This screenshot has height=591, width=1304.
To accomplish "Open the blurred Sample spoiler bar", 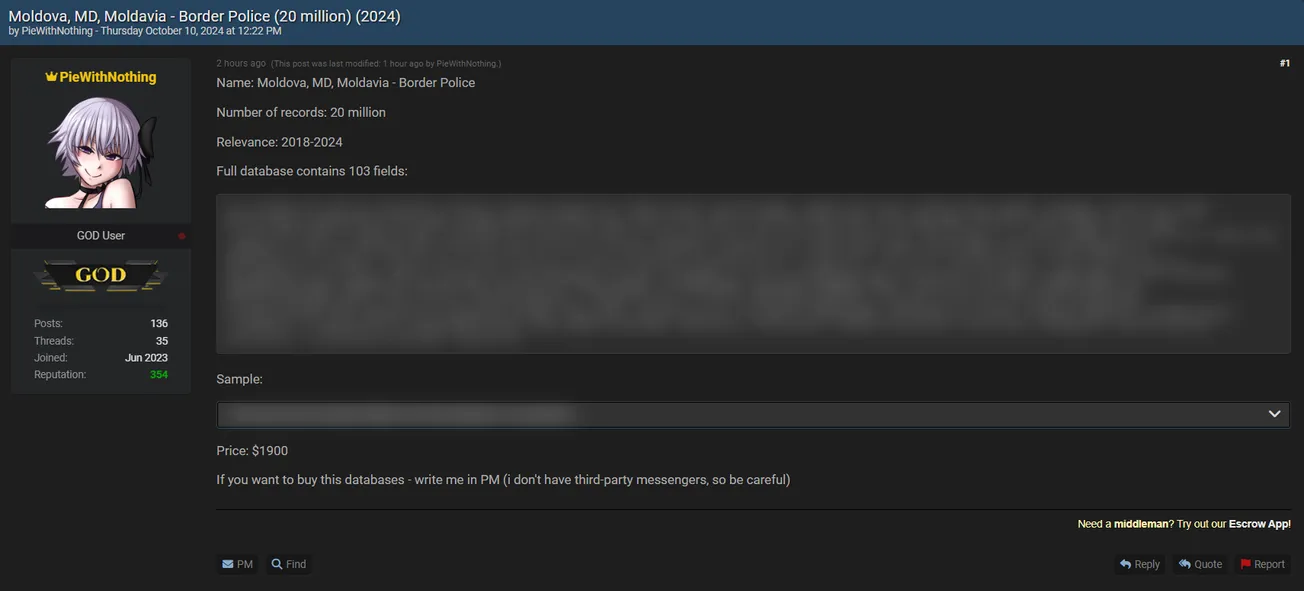I will click(753, 414).
